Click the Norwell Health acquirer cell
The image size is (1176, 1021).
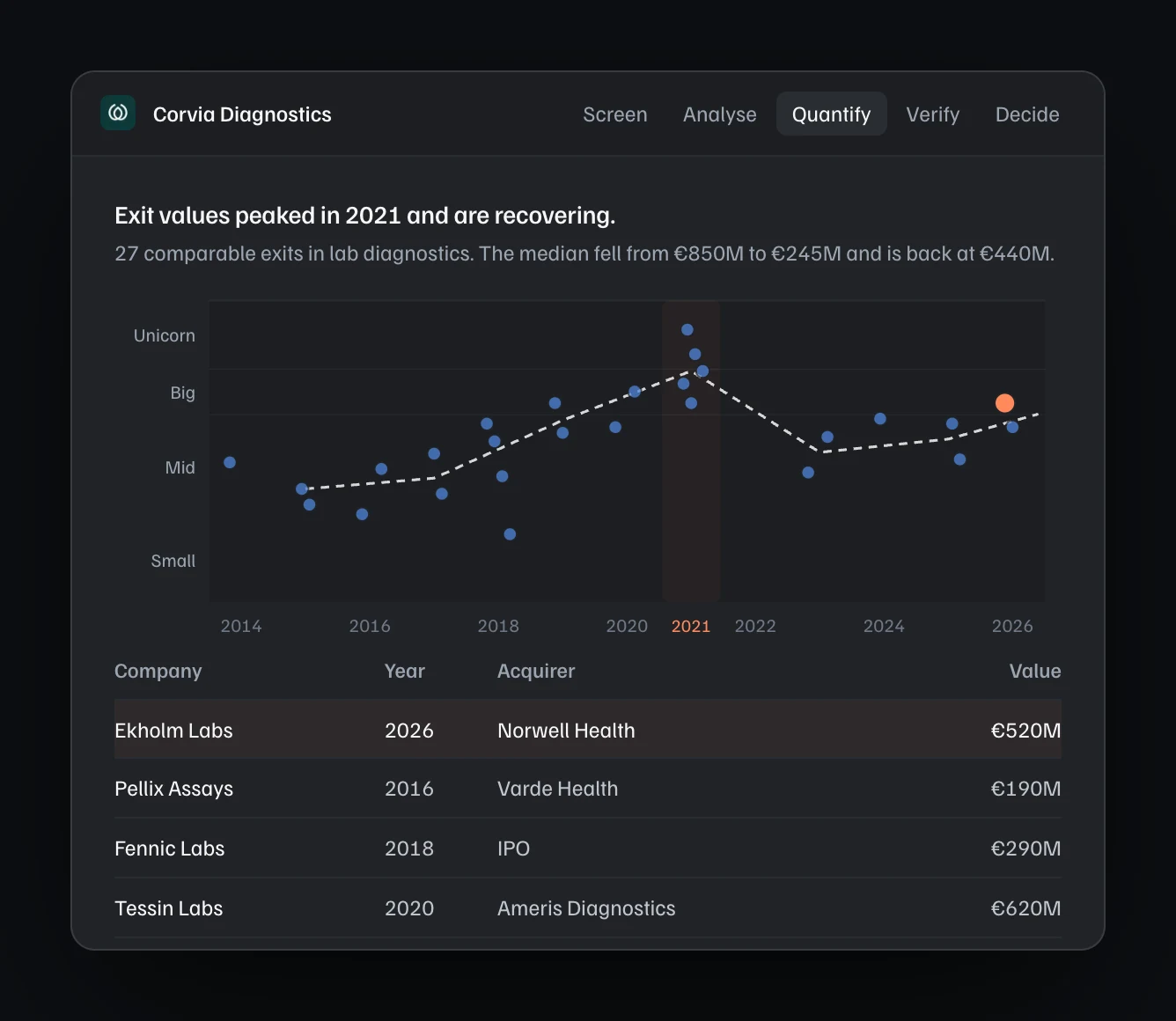[x=566, y=731]
